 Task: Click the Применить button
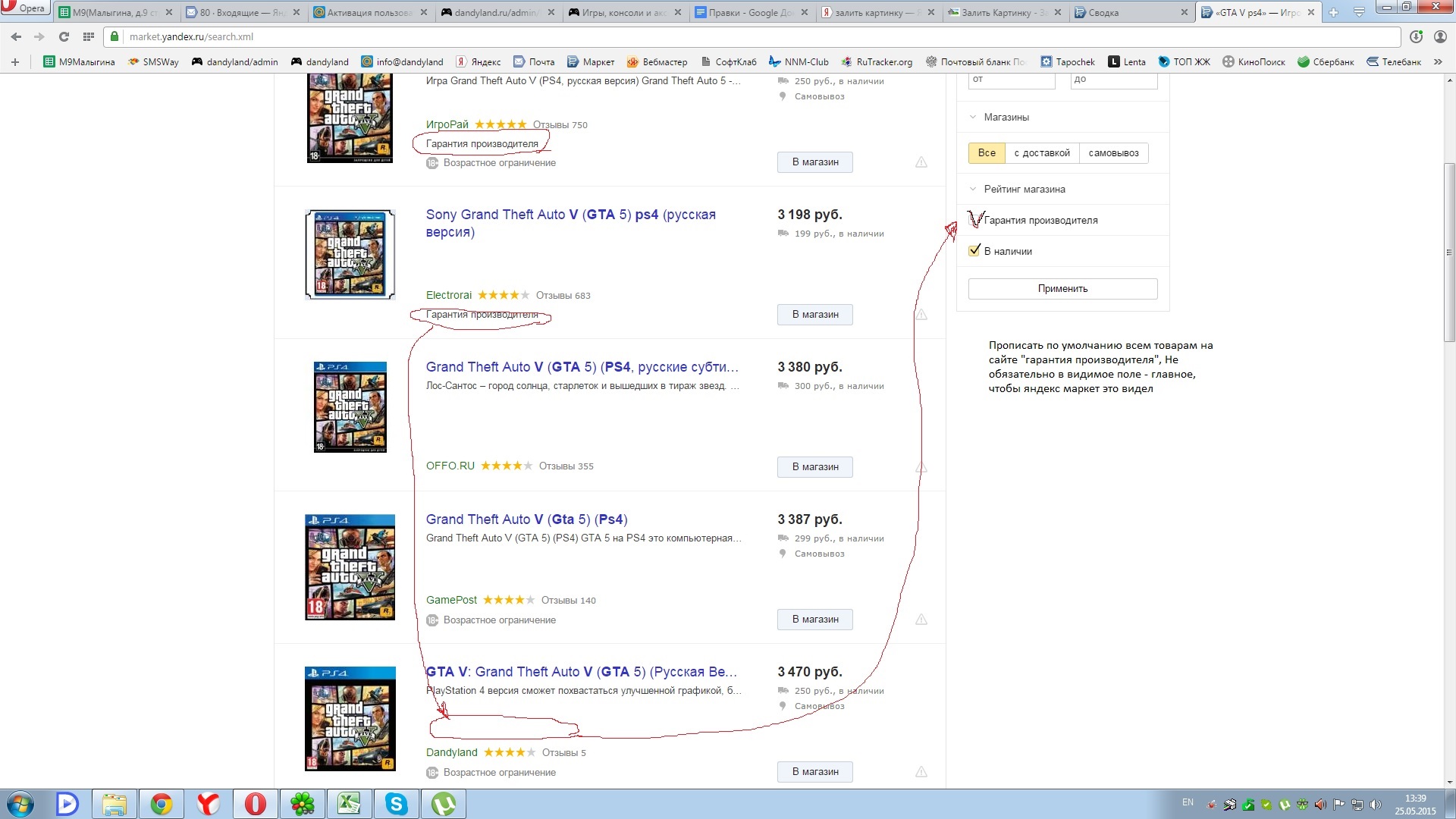tap(1062, 288)
